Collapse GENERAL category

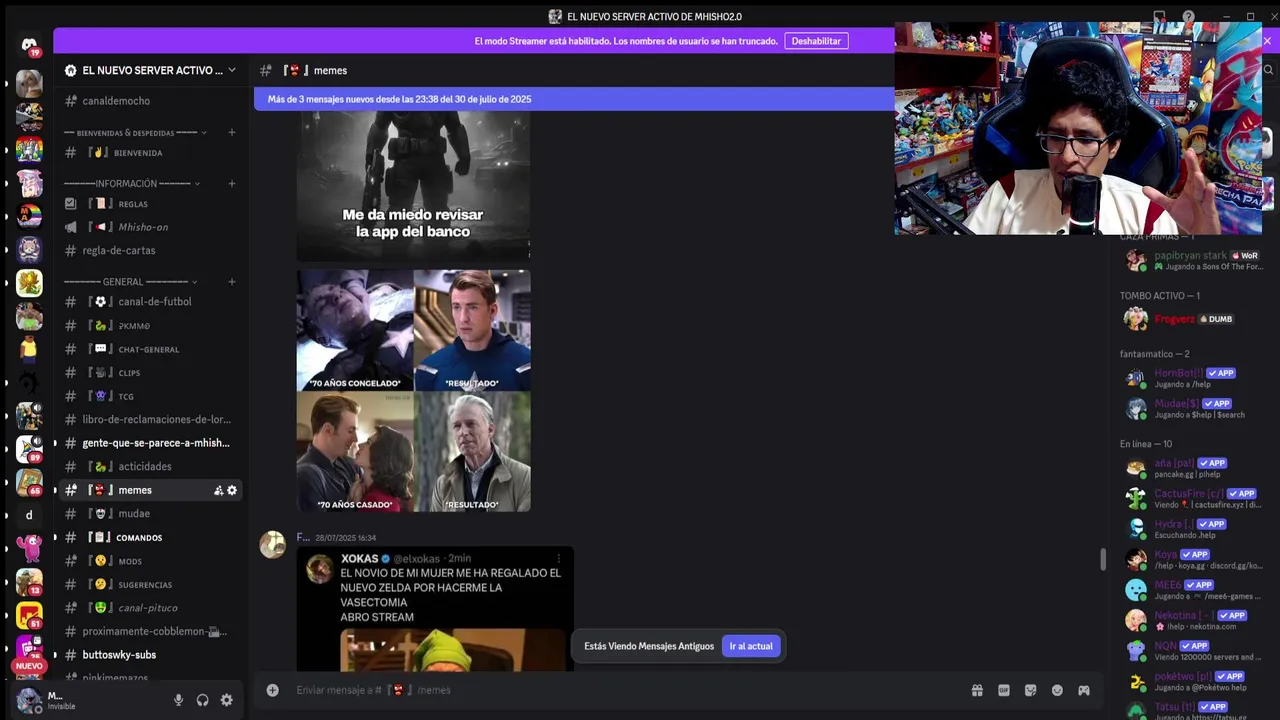coord(131,281)
